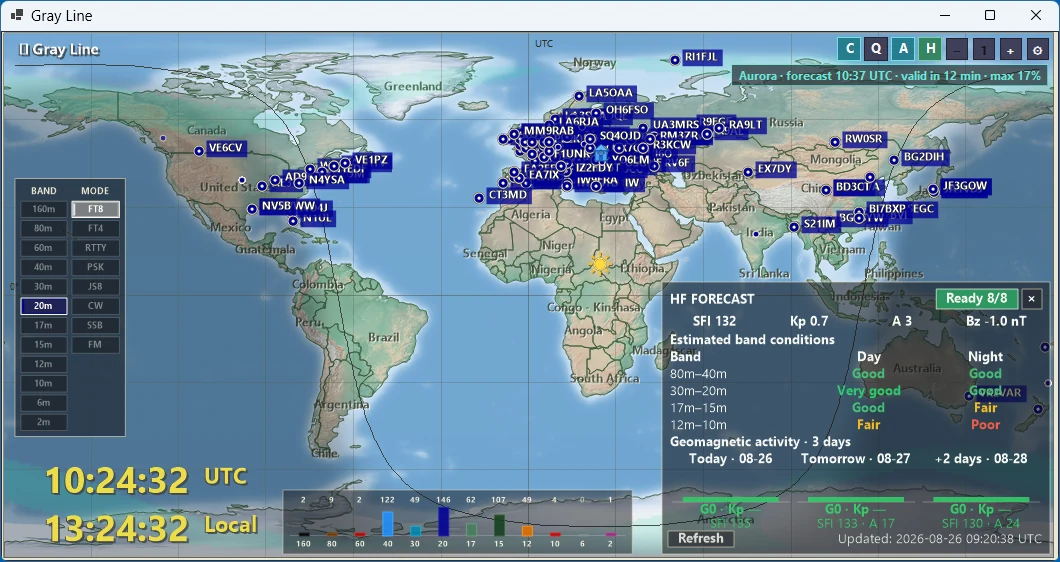1060x562 pixels.
Task: Select the 60m band
Action: tap(43, 248)
